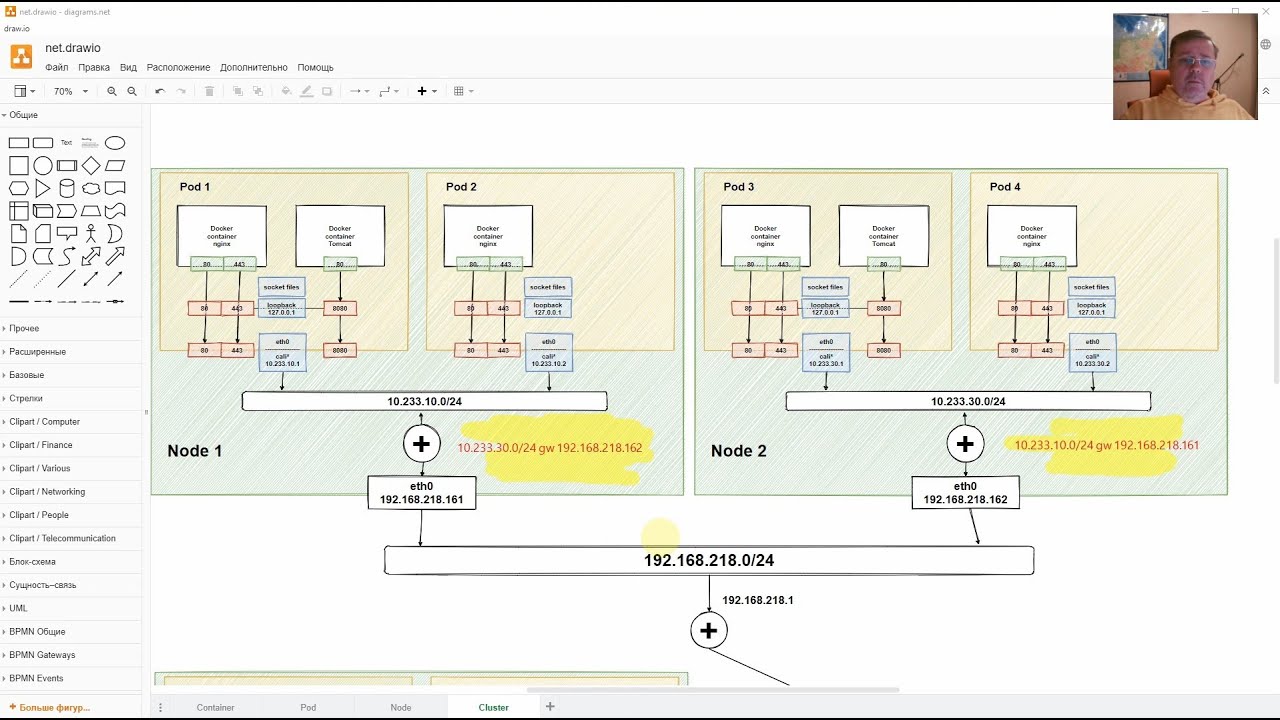This screenshot has height=720, width=1280.
Task: Click the Zoom Out magnifier icon
Action: (132, 91)
